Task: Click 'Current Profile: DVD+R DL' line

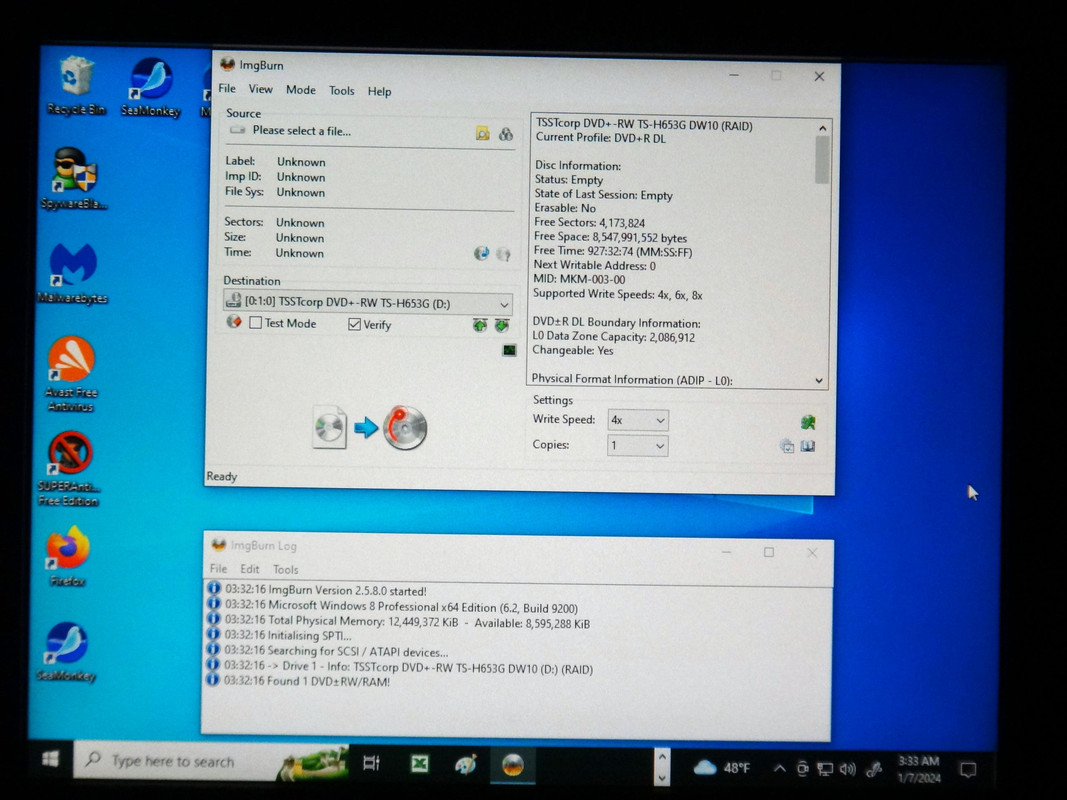Action: (601, 138)
